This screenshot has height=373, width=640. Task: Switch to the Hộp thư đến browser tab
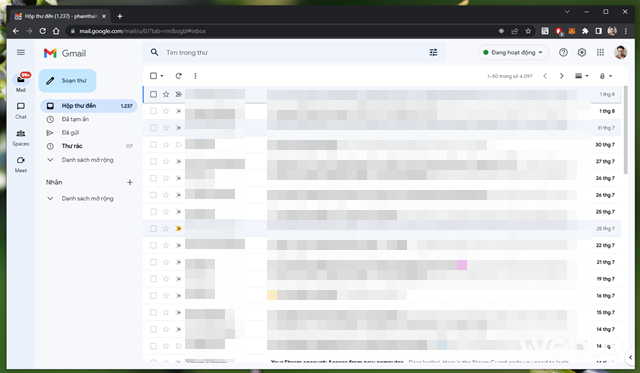tap(60, 16)
